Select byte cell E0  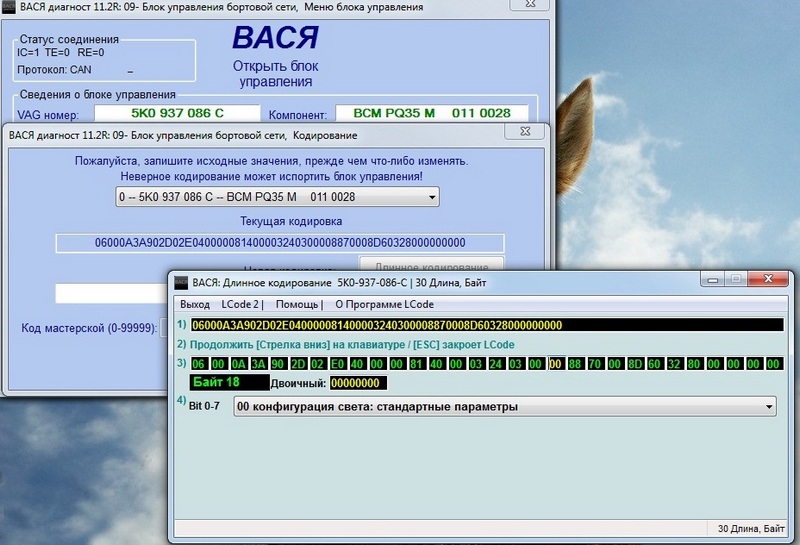tap(337, 364)
